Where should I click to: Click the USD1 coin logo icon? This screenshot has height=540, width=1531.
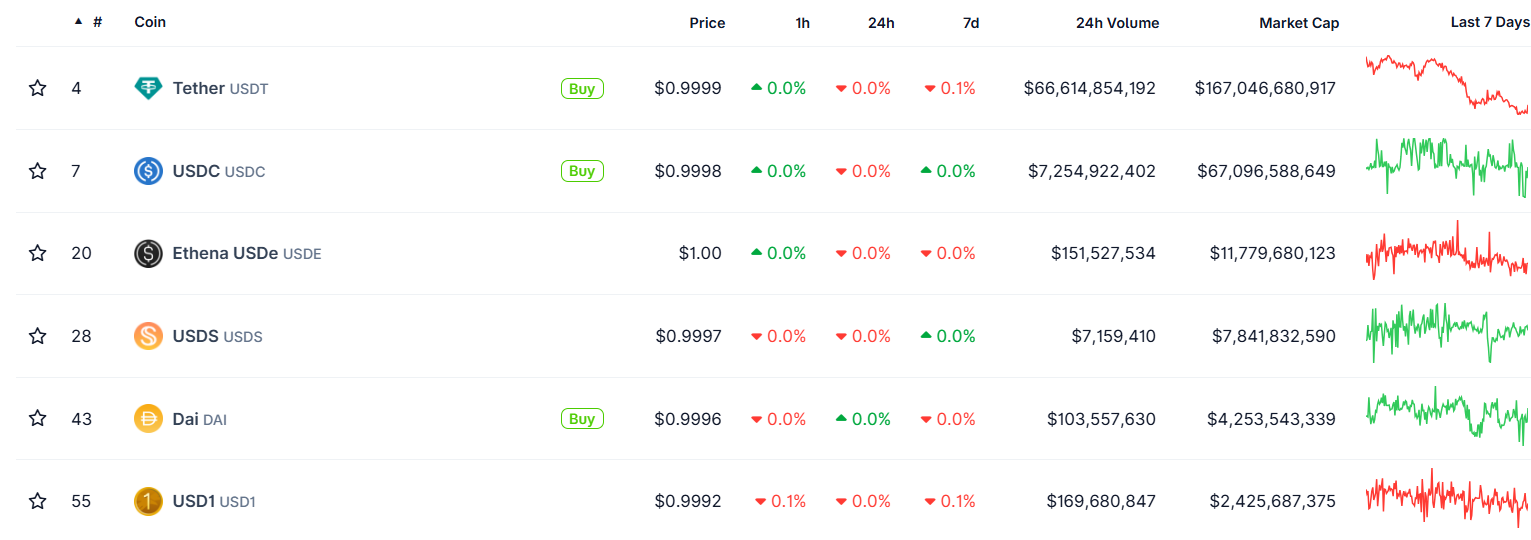pyautogui.click(x=148, y=501)
